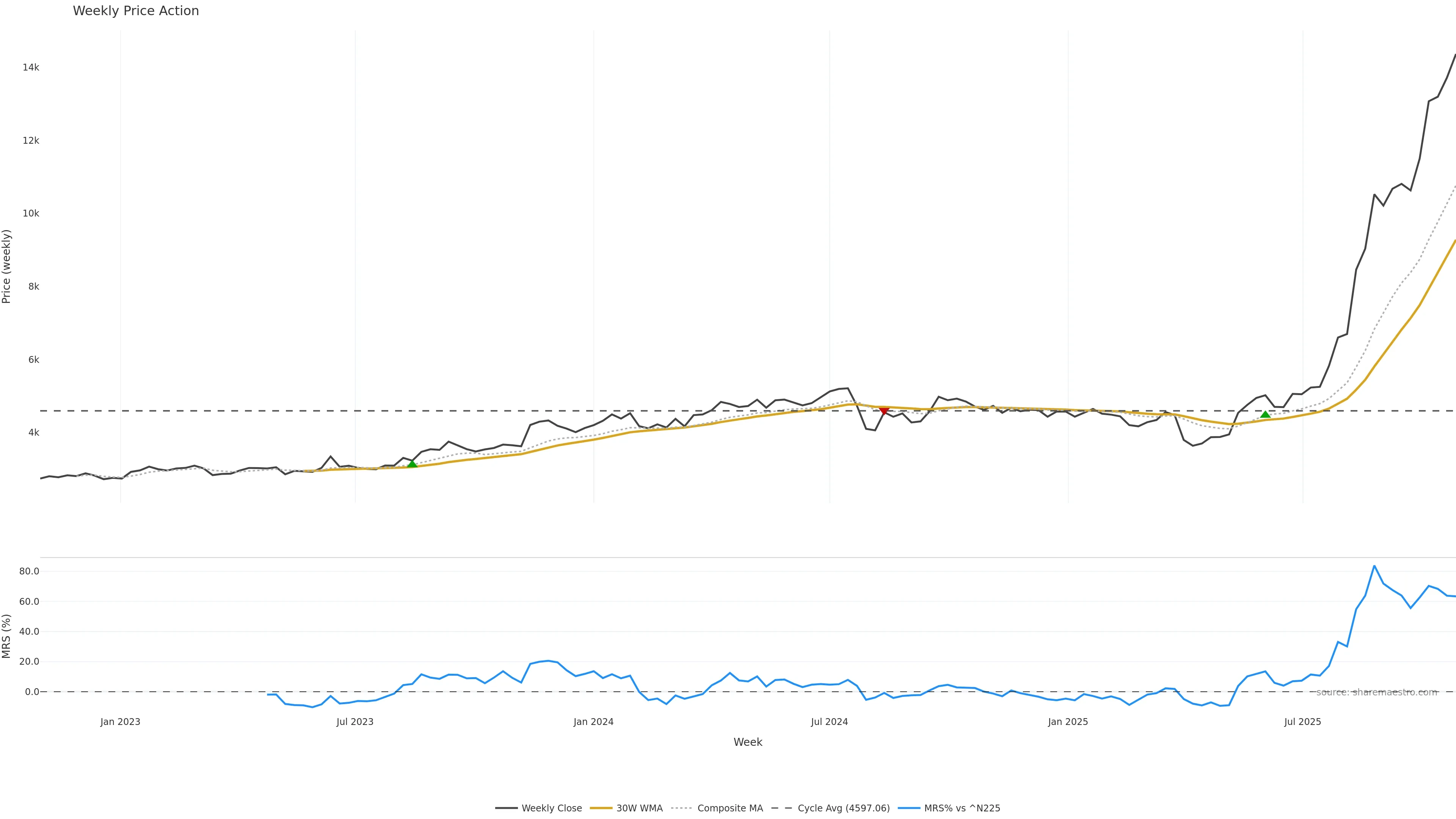Toggle Composite MA legend label

click(x=730, y=808)
